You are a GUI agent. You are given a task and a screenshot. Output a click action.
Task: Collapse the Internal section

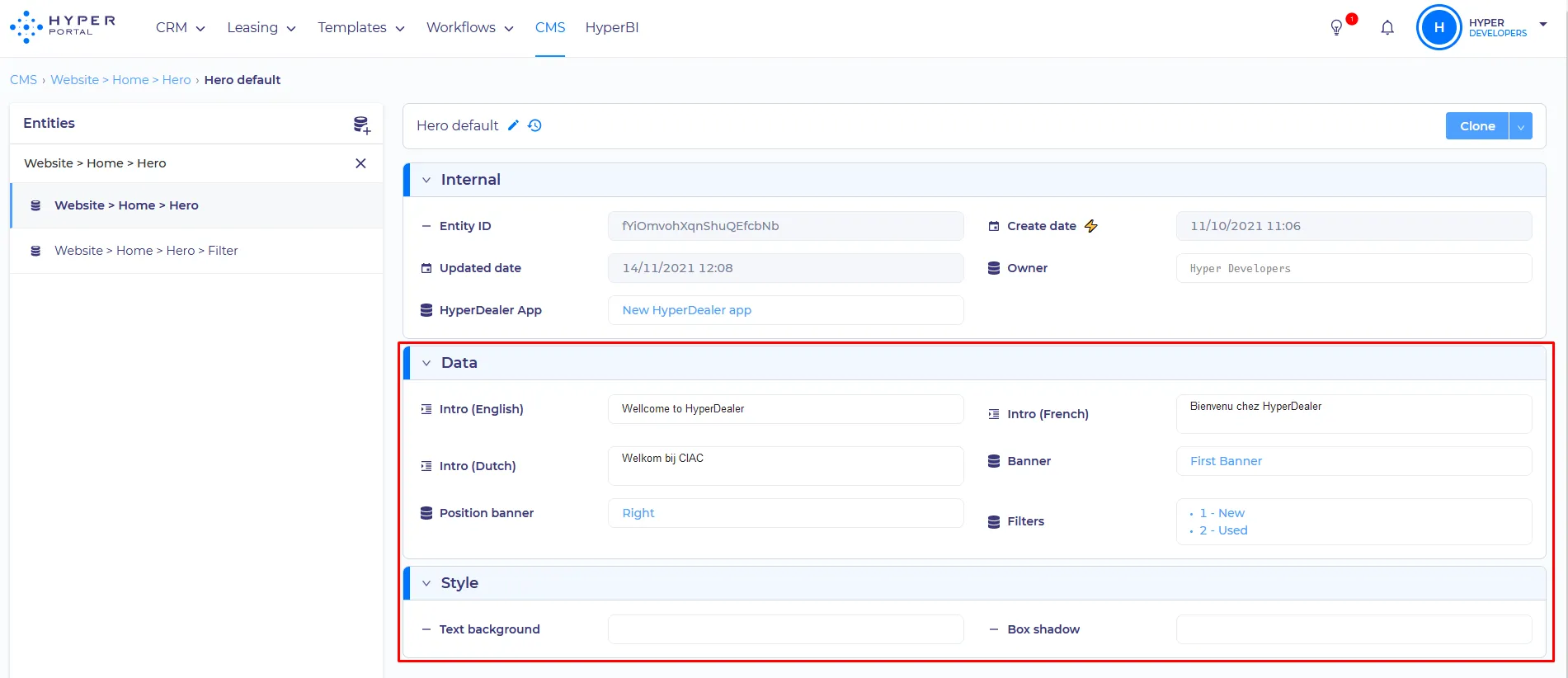[x=426, y=180]
